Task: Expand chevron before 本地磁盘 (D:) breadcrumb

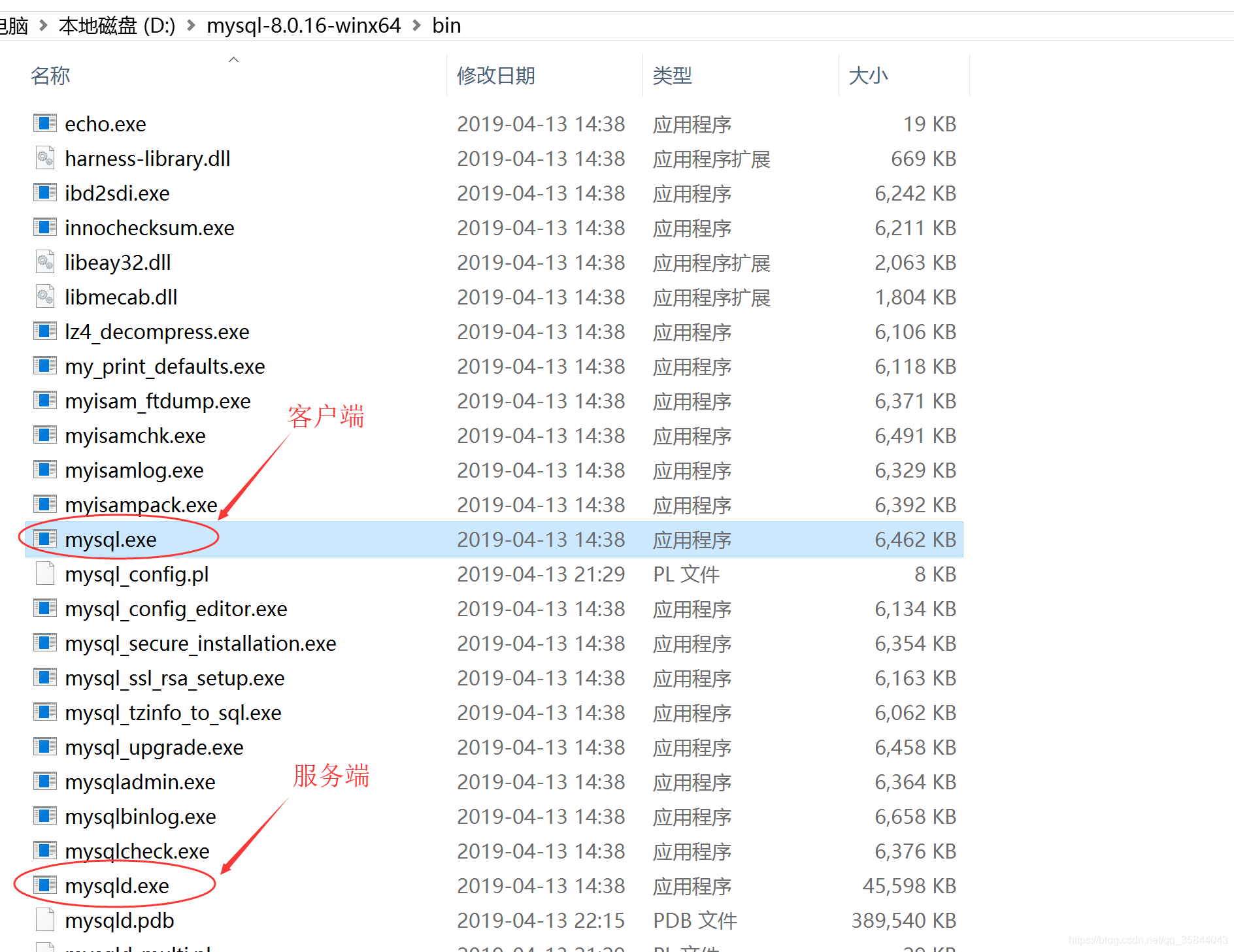Action: (x=43, y=25)
